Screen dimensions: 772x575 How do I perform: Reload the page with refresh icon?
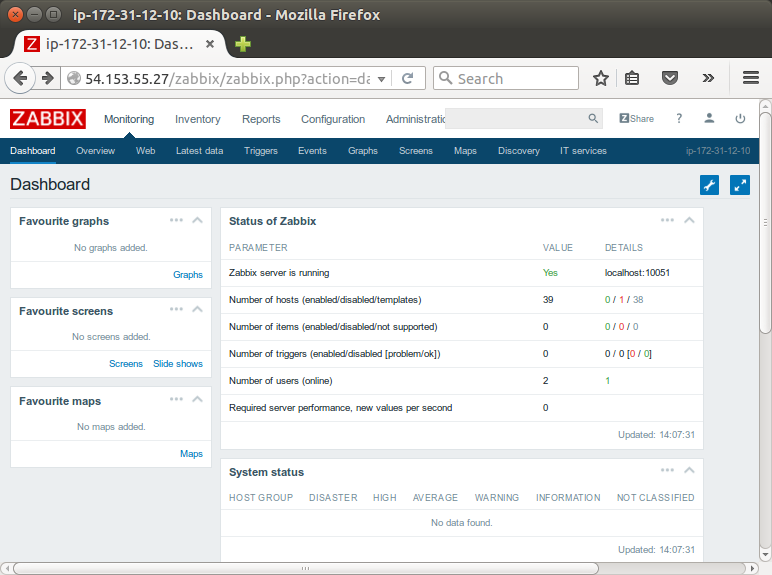(x=408, y=78)
